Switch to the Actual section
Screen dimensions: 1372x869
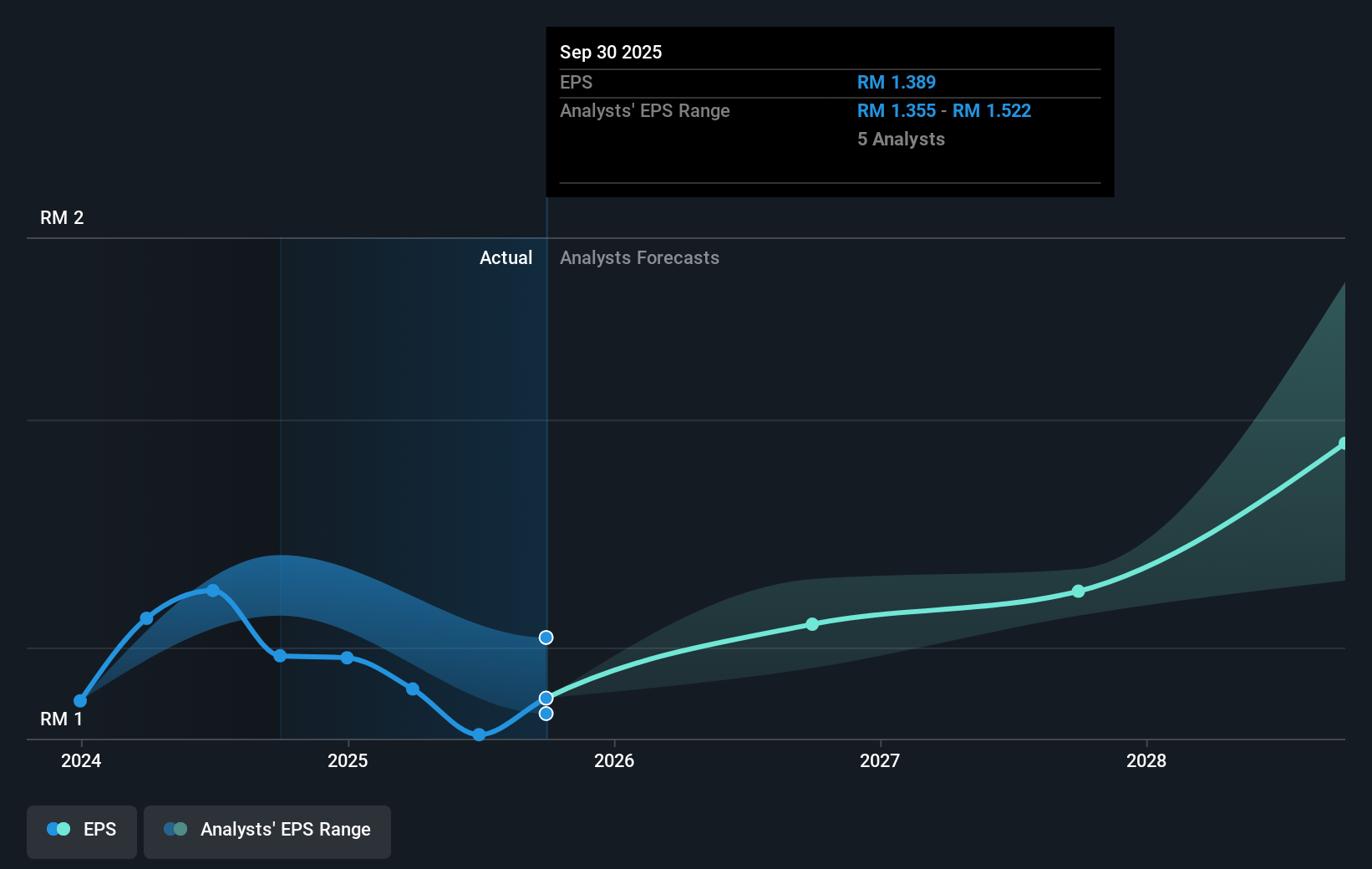click(506, 257)
